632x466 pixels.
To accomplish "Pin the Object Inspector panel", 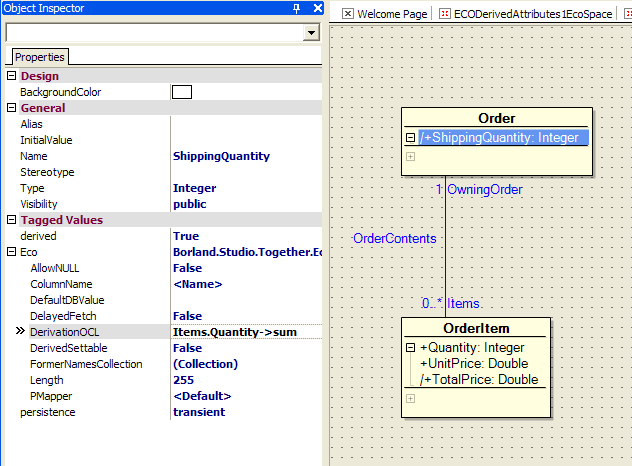I will [x=297, y=8].
